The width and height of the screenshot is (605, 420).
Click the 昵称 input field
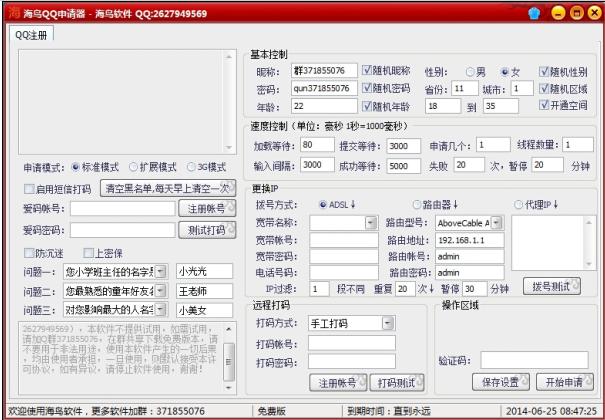click(x=324, y=71)
